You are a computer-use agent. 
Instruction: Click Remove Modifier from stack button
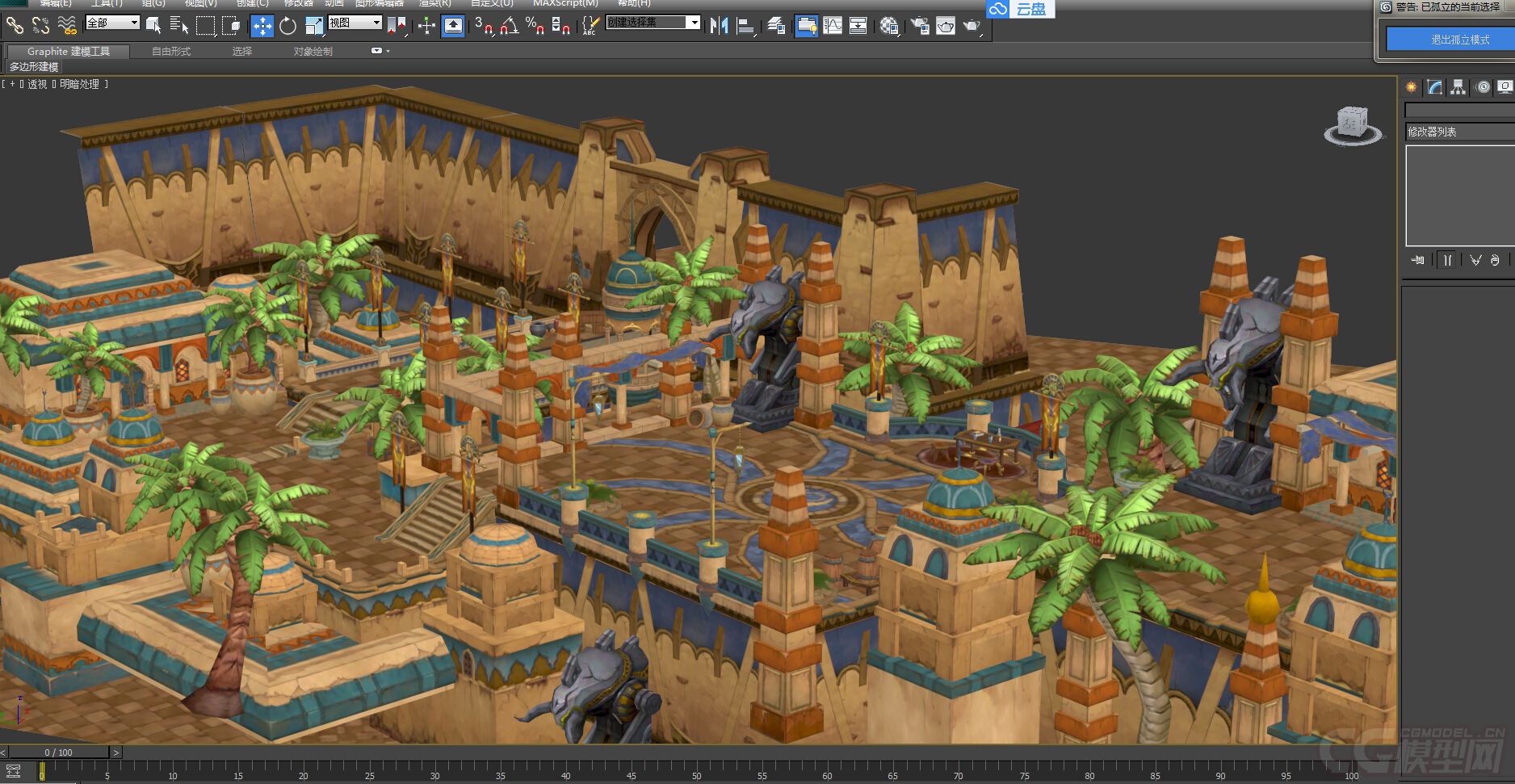(x=1495, y=260)
